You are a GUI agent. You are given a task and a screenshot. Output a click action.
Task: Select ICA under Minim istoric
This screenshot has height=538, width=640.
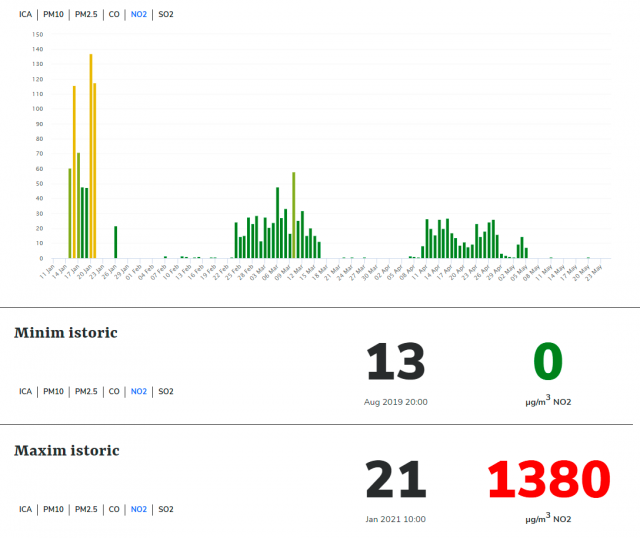[x=25, y=392]
